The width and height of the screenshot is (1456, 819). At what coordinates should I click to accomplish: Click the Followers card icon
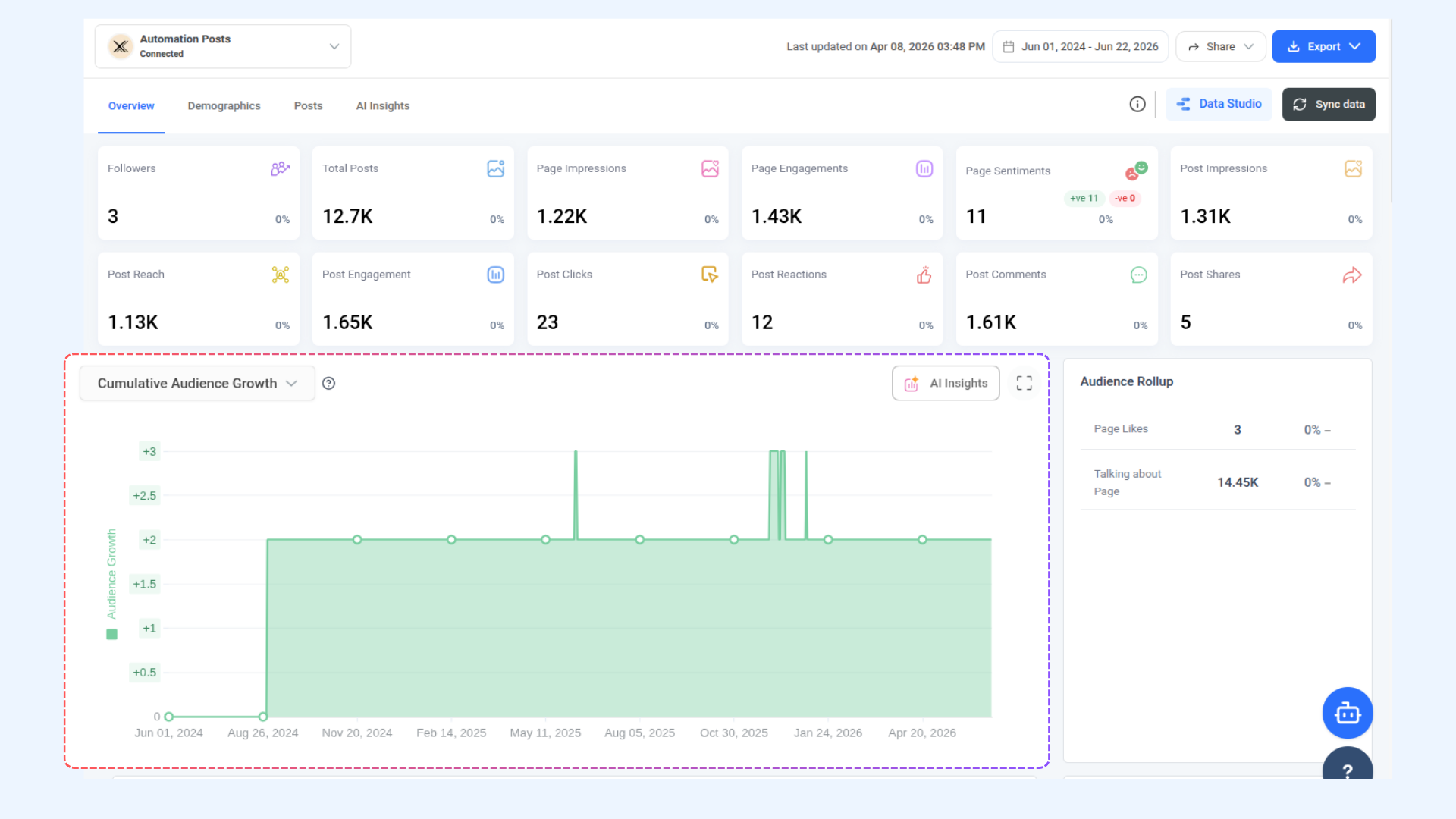tap(280, 168)
